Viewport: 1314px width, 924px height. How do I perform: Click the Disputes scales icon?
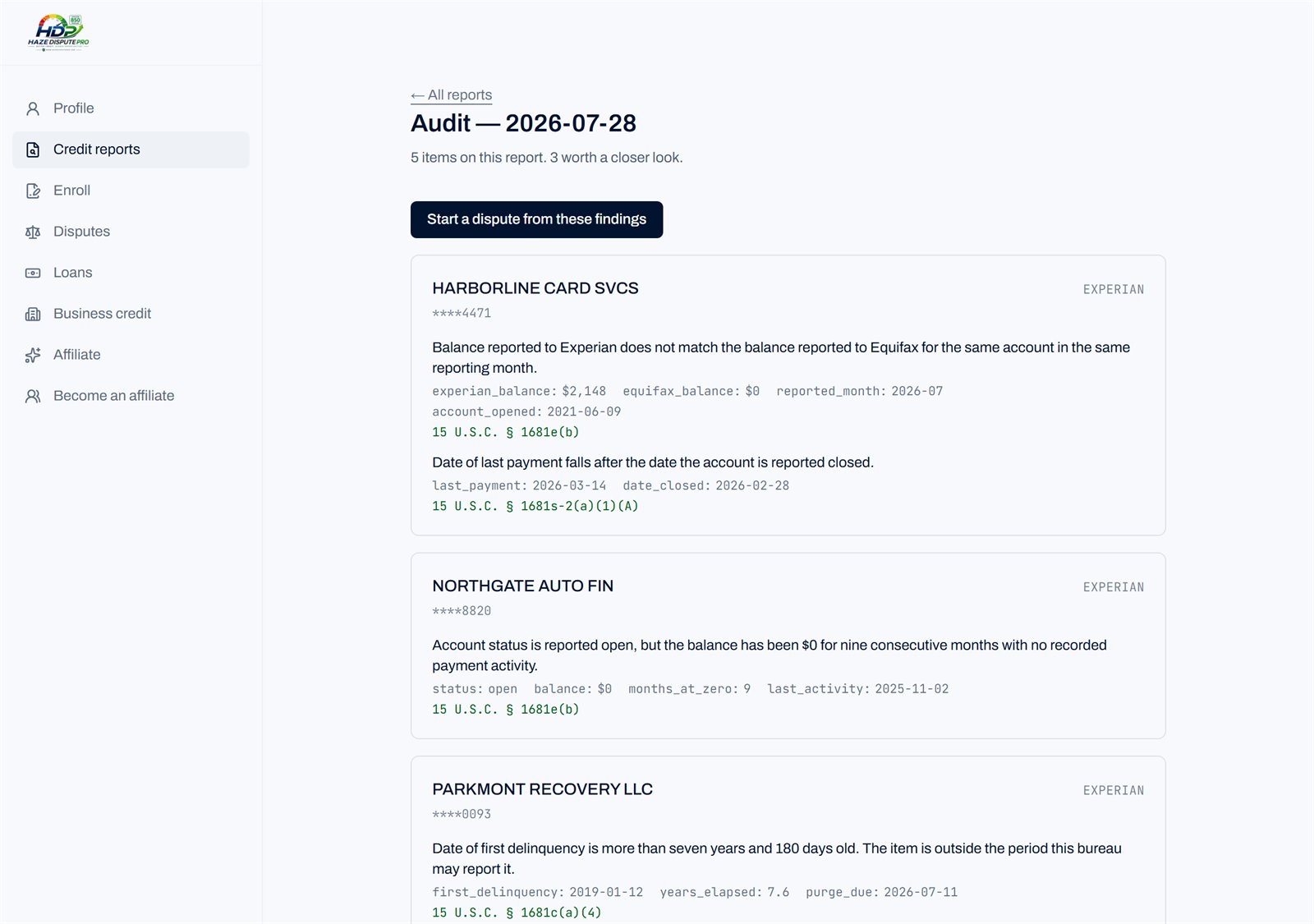click(x=33, y=232)
